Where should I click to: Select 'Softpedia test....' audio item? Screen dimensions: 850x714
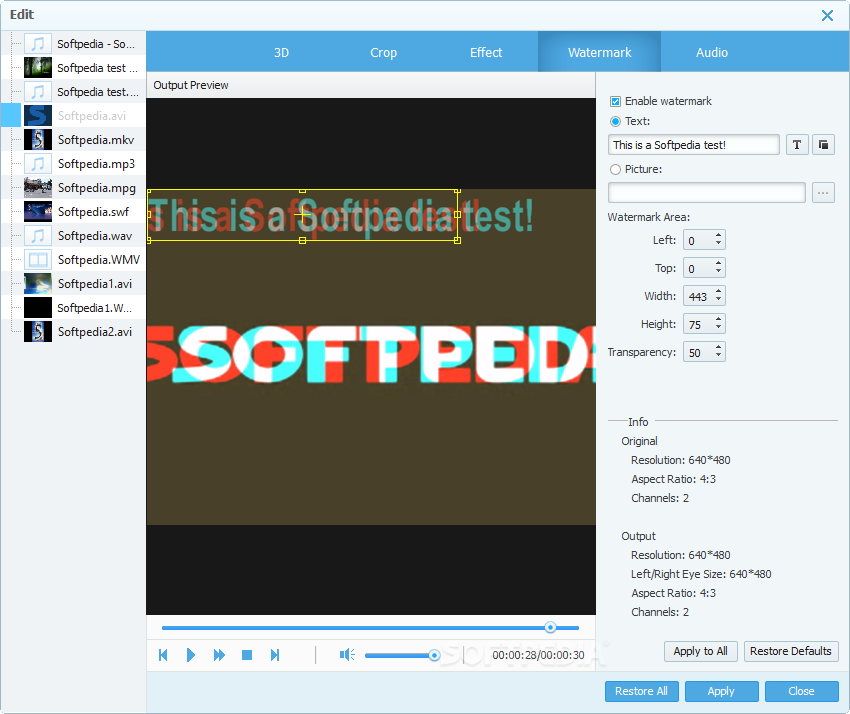click(84, 92)
